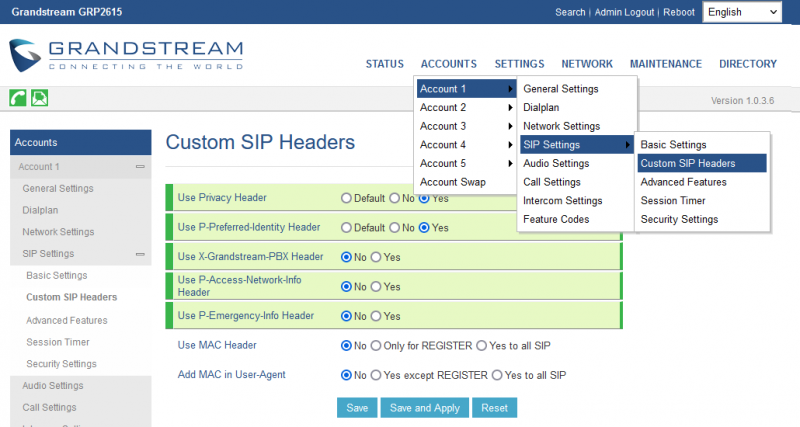
Task: Select Yes except REGISTER for MAC in User-Agent
Action: (376, 375)
